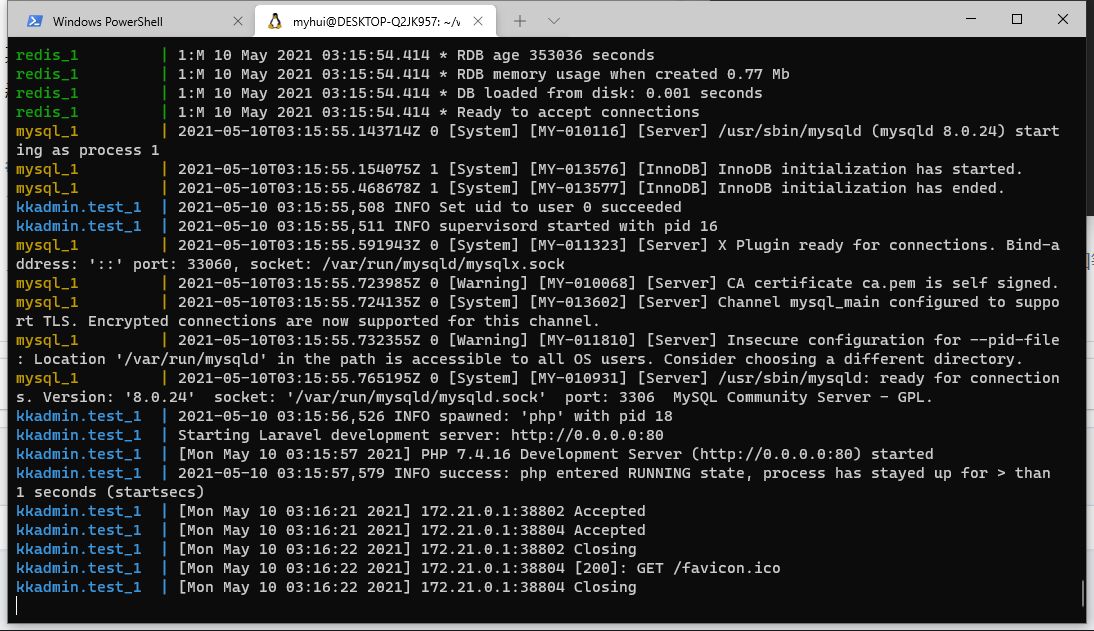1094x631 pixels.
Task: Close the active WSL tab
Action: [x=477, y=20]
